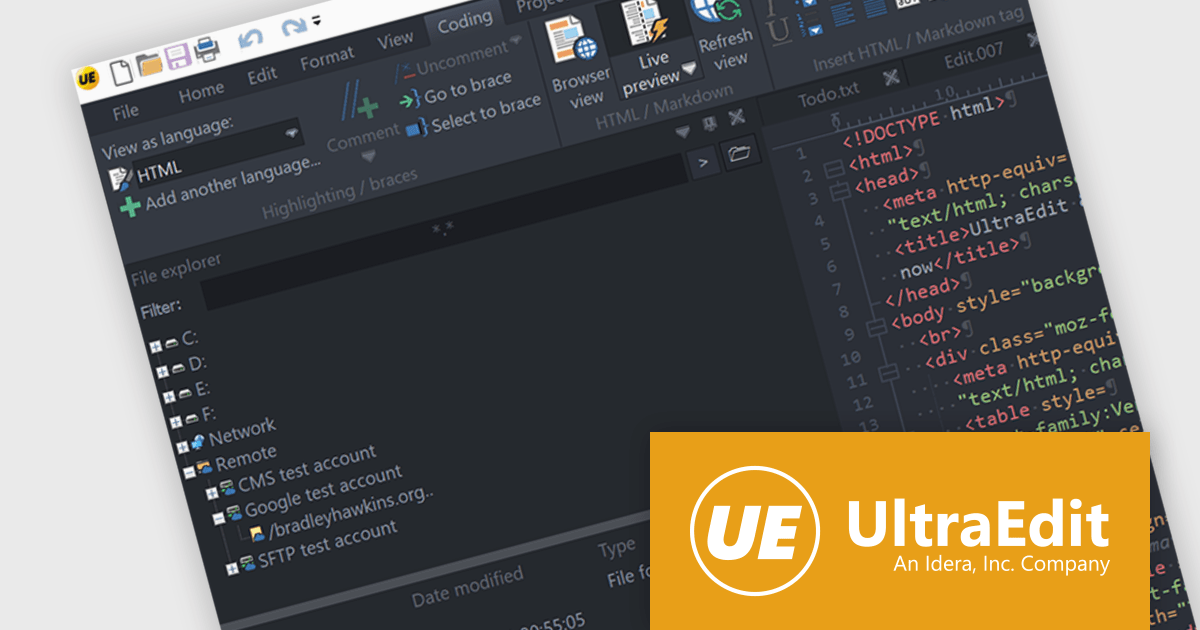The image size is (1200, 630).
Task: Click the Save floppy disk icon
Action: [178, 56]
